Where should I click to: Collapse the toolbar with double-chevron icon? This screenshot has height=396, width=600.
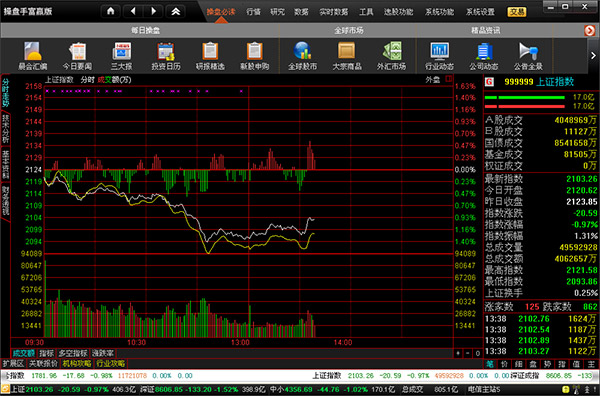pyautogui.click(x=176, y=11)
